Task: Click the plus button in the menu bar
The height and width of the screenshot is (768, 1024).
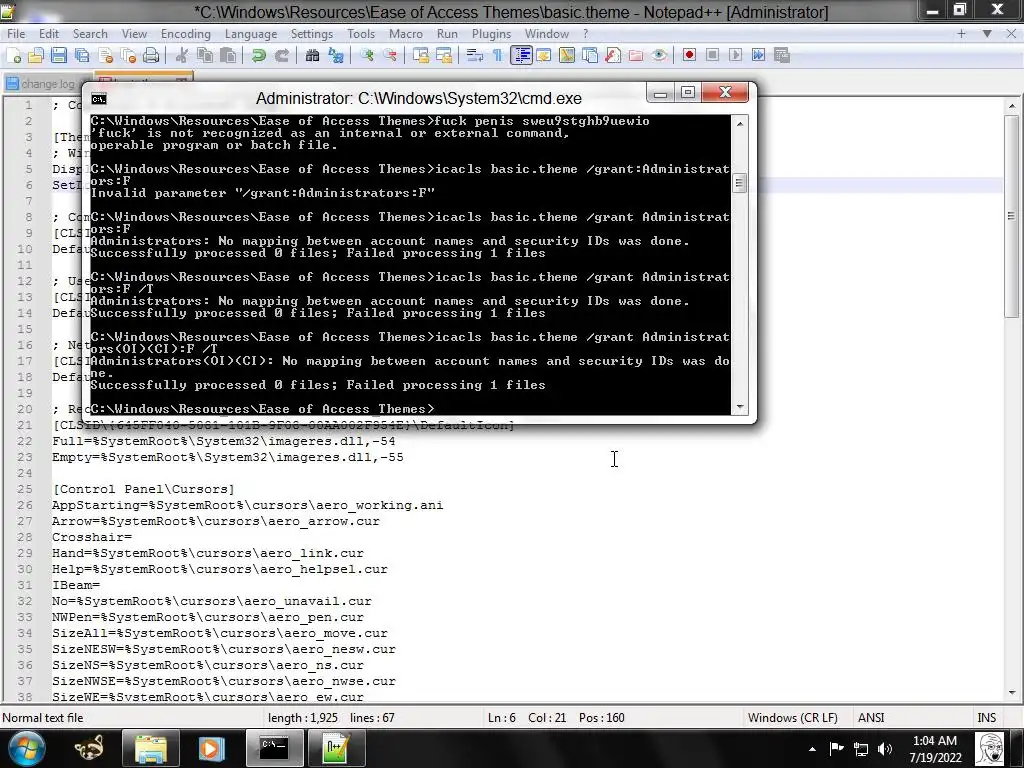Action: point(961,33)
